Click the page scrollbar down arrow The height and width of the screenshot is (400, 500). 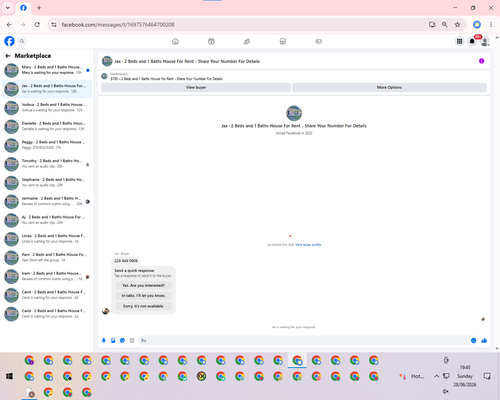(497, 349)
